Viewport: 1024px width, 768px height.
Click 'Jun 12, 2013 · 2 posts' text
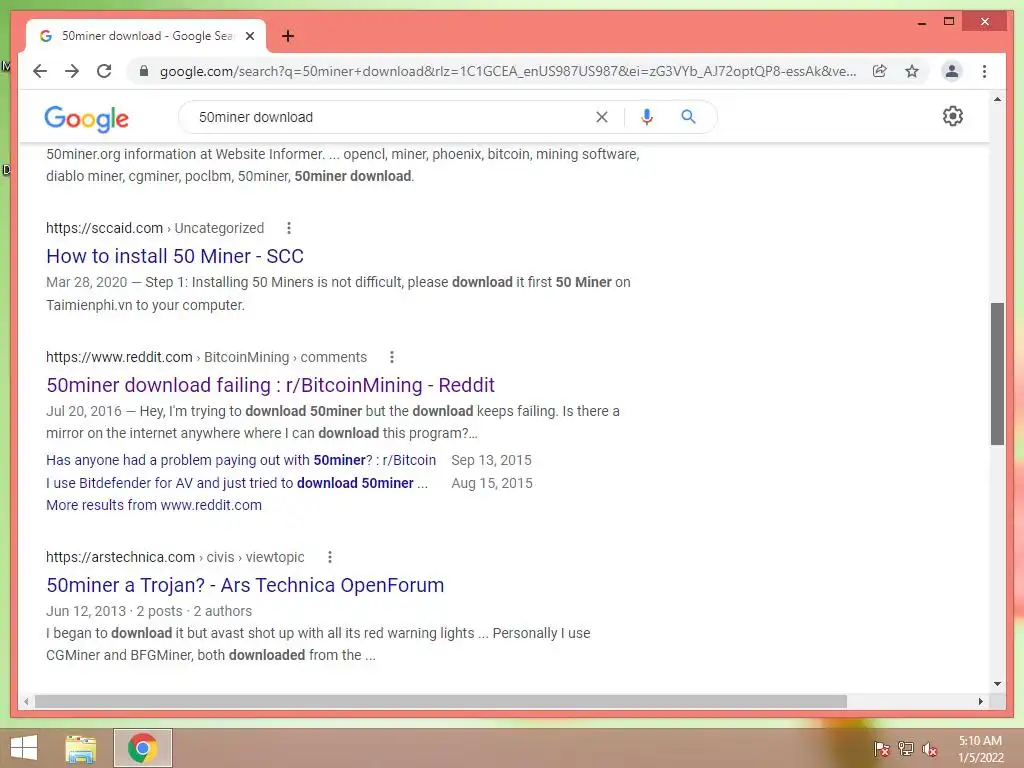[x=114, y=611]
